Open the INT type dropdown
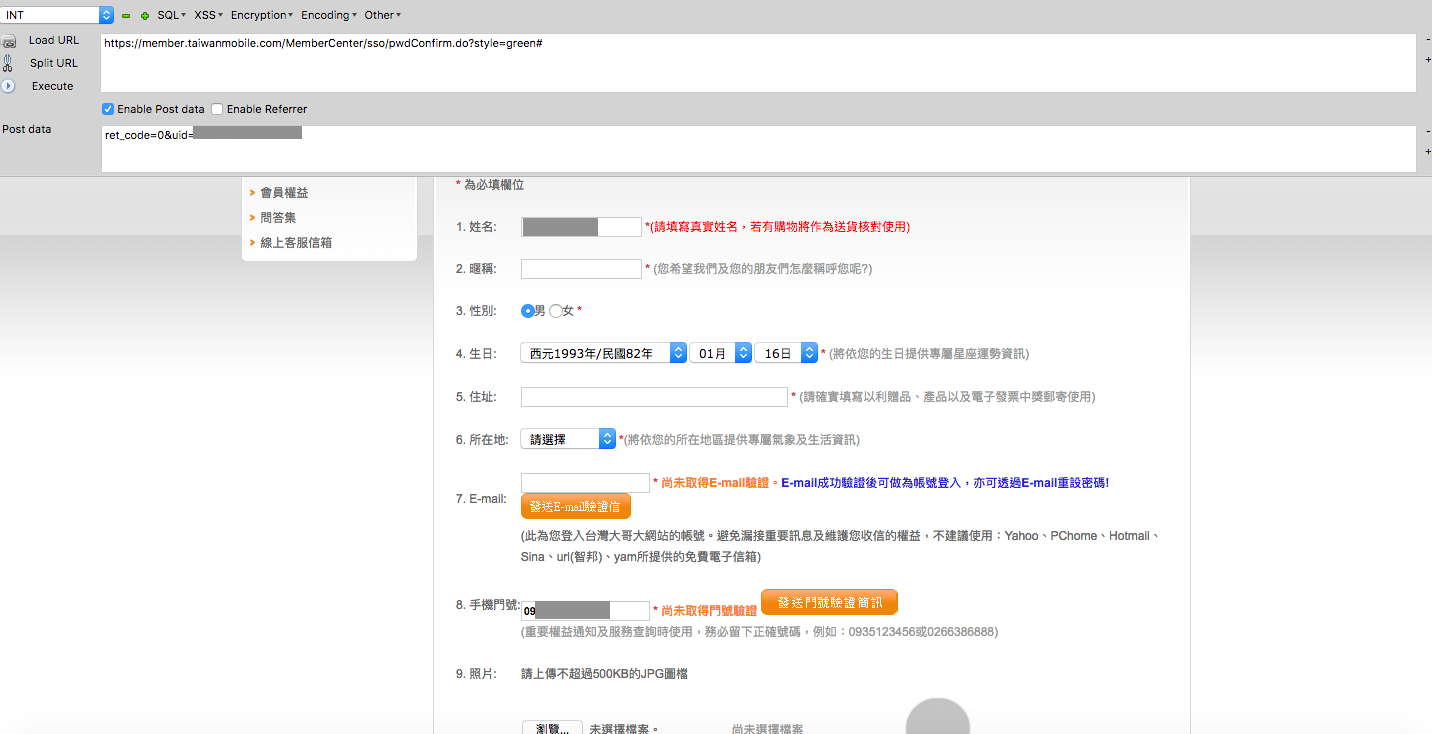Image resolution: width=1432 pixels, height=734 pixels. (57, 15)
